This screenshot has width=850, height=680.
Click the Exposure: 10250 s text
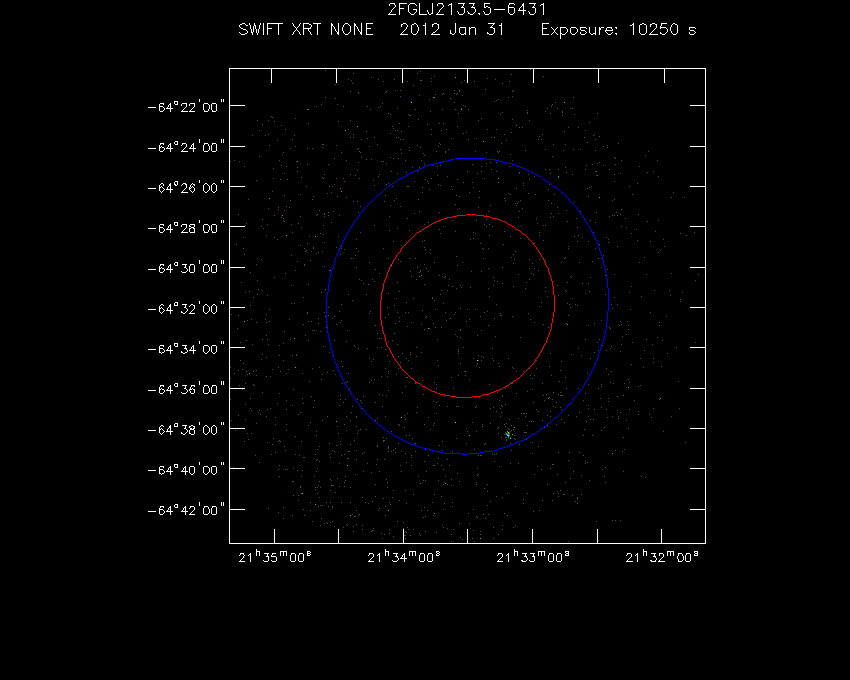tap(619, 29)
